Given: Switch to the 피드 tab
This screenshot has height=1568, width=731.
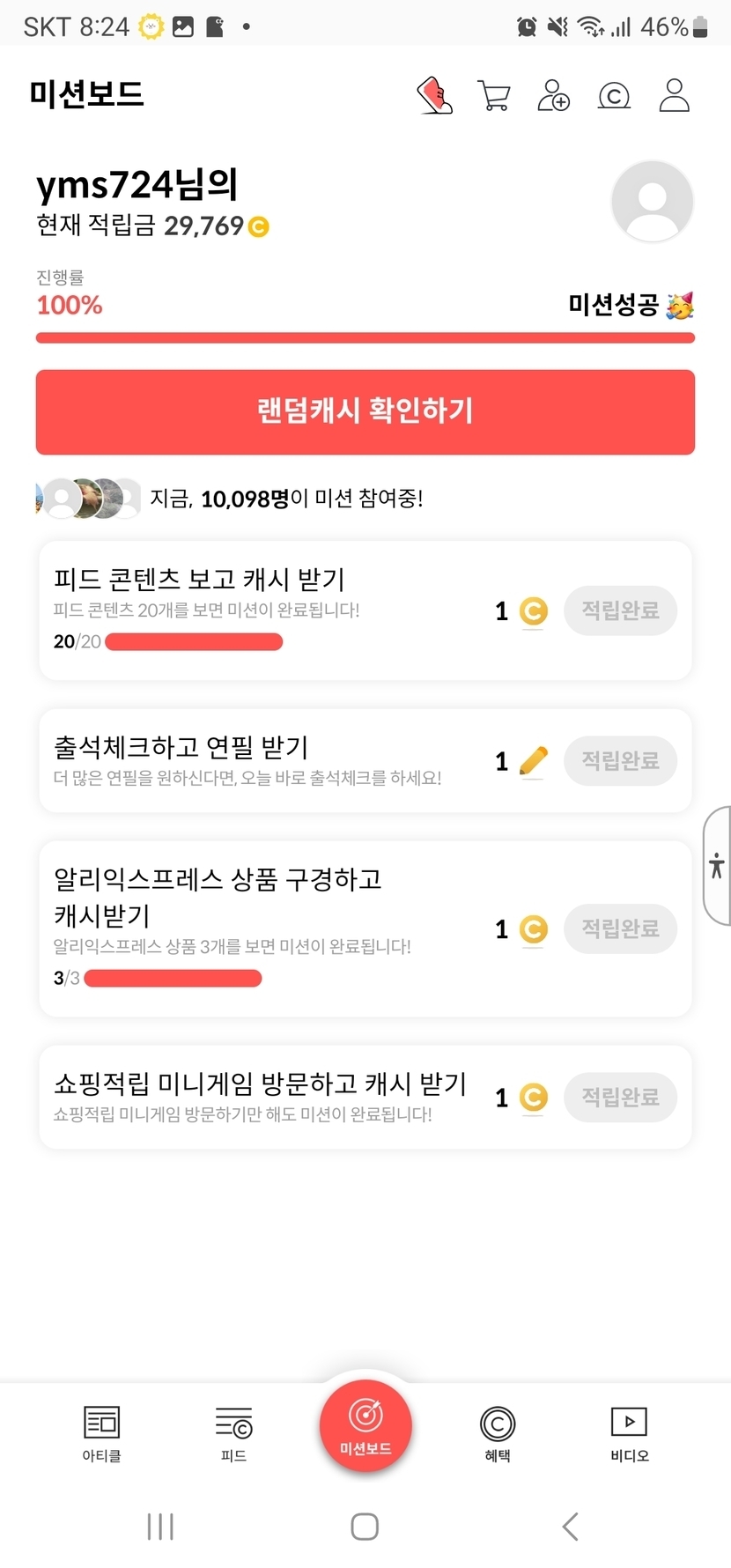Looking at the screenshot, I should pyautogui.click(x=233, y=1431).
